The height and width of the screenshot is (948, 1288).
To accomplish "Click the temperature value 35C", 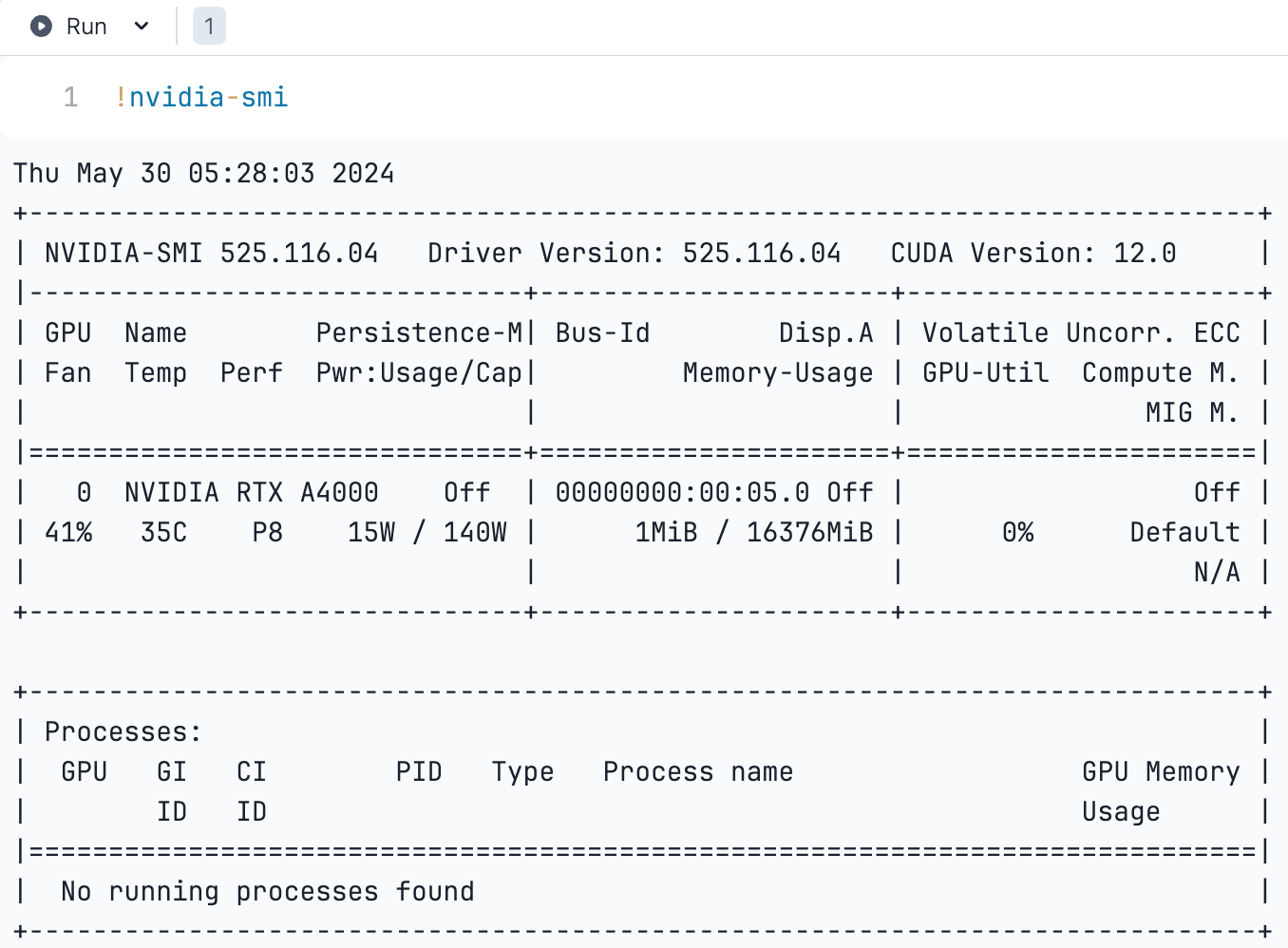I will click(x=163, y=532).
